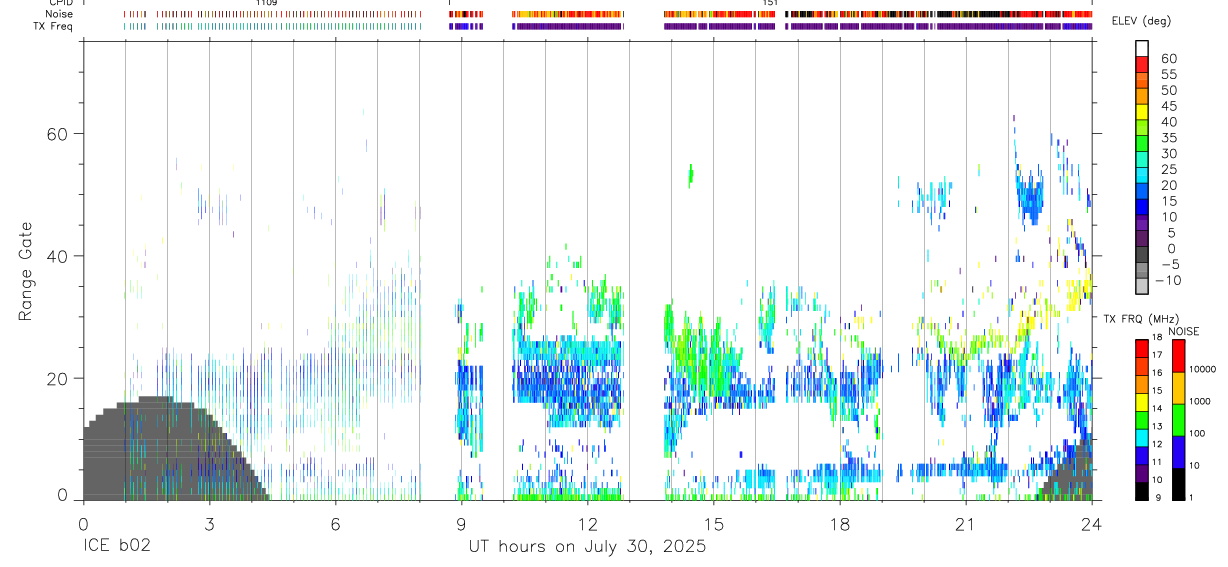
Task: Click the "10000" label on the NOISE colorbar
Action: pos(1202,370)
